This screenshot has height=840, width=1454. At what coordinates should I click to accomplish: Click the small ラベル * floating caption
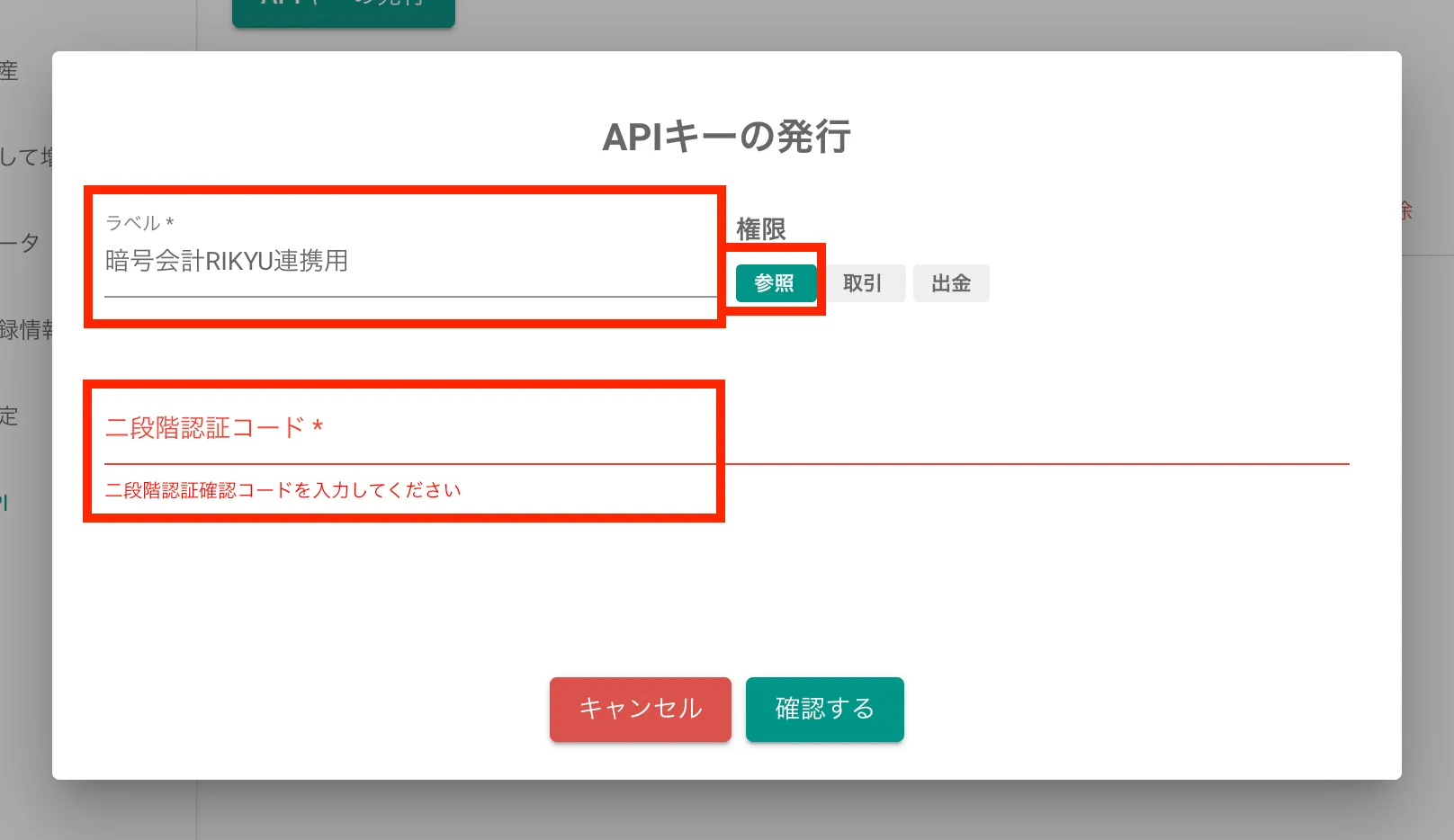[x=139, y=223]
